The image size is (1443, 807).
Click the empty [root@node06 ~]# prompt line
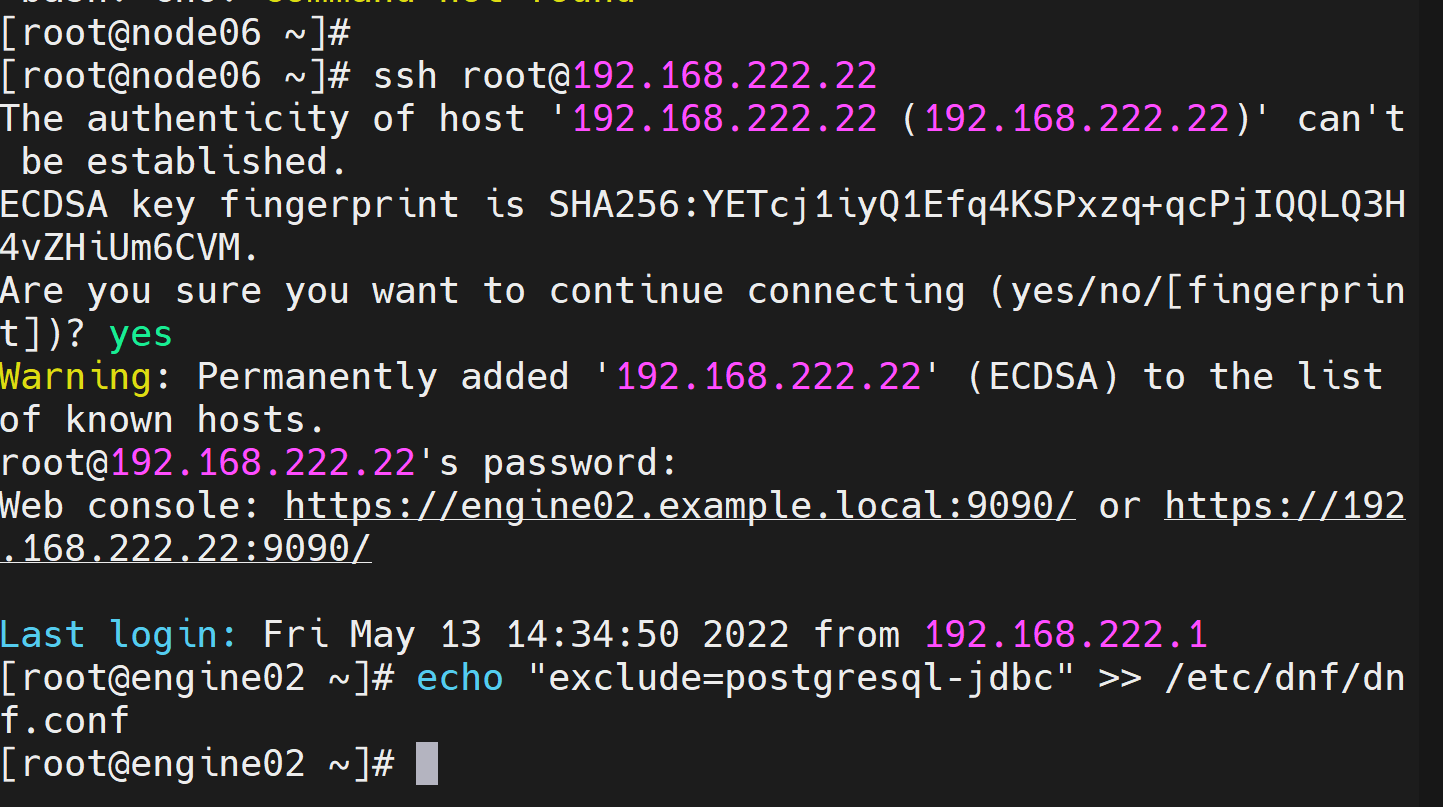tap(175, 33)
